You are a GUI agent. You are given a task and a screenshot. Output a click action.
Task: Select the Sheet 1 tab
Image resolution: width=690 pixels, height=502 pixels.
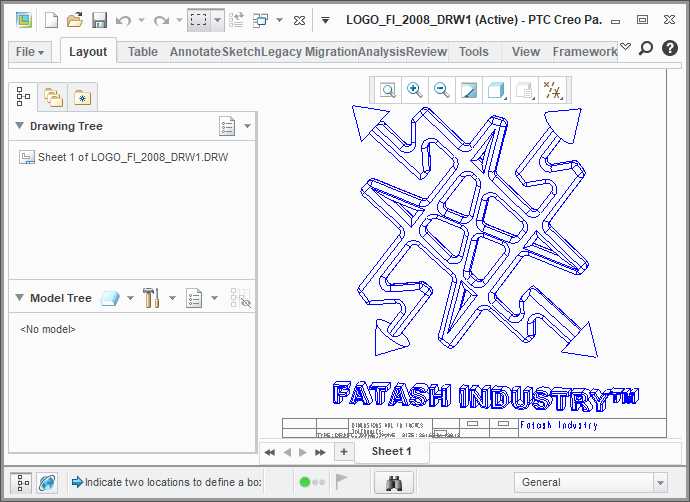pos(392,451)
